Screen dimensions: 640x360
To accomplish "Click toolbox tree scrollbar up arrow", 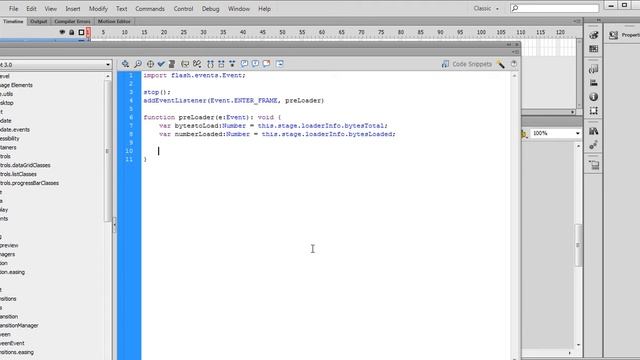I will [108, 76].
